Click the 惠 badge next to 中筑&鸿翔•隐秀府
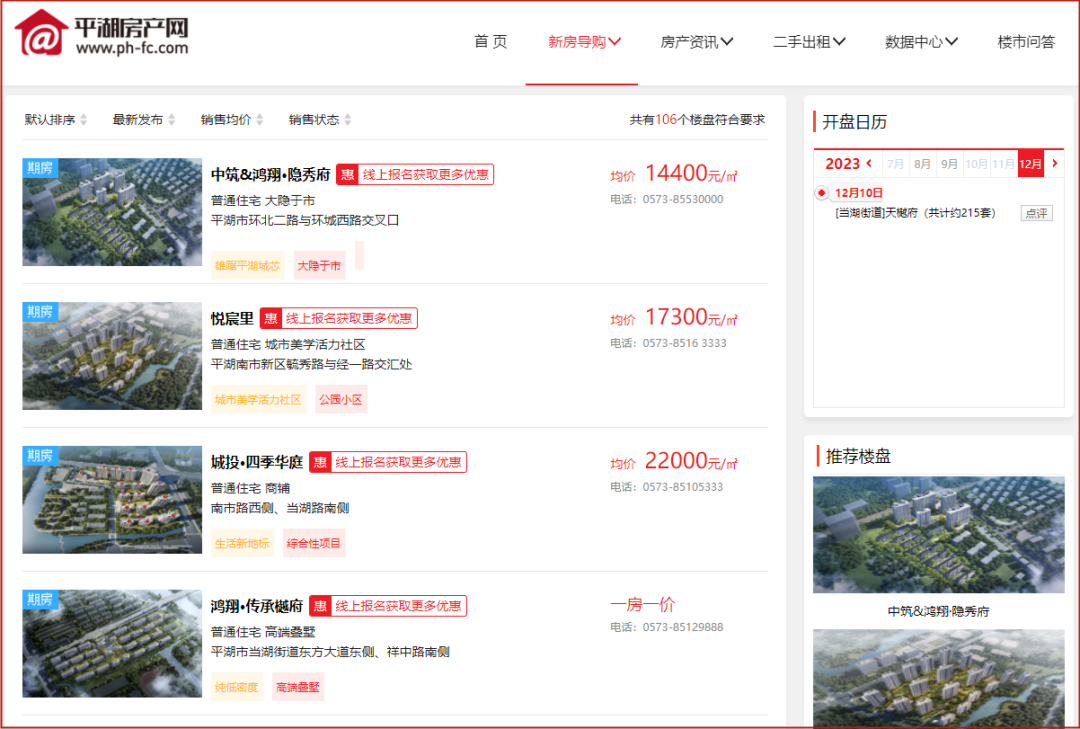The image size is (1080, 729). pyautogui.click(x=347, y=175)
